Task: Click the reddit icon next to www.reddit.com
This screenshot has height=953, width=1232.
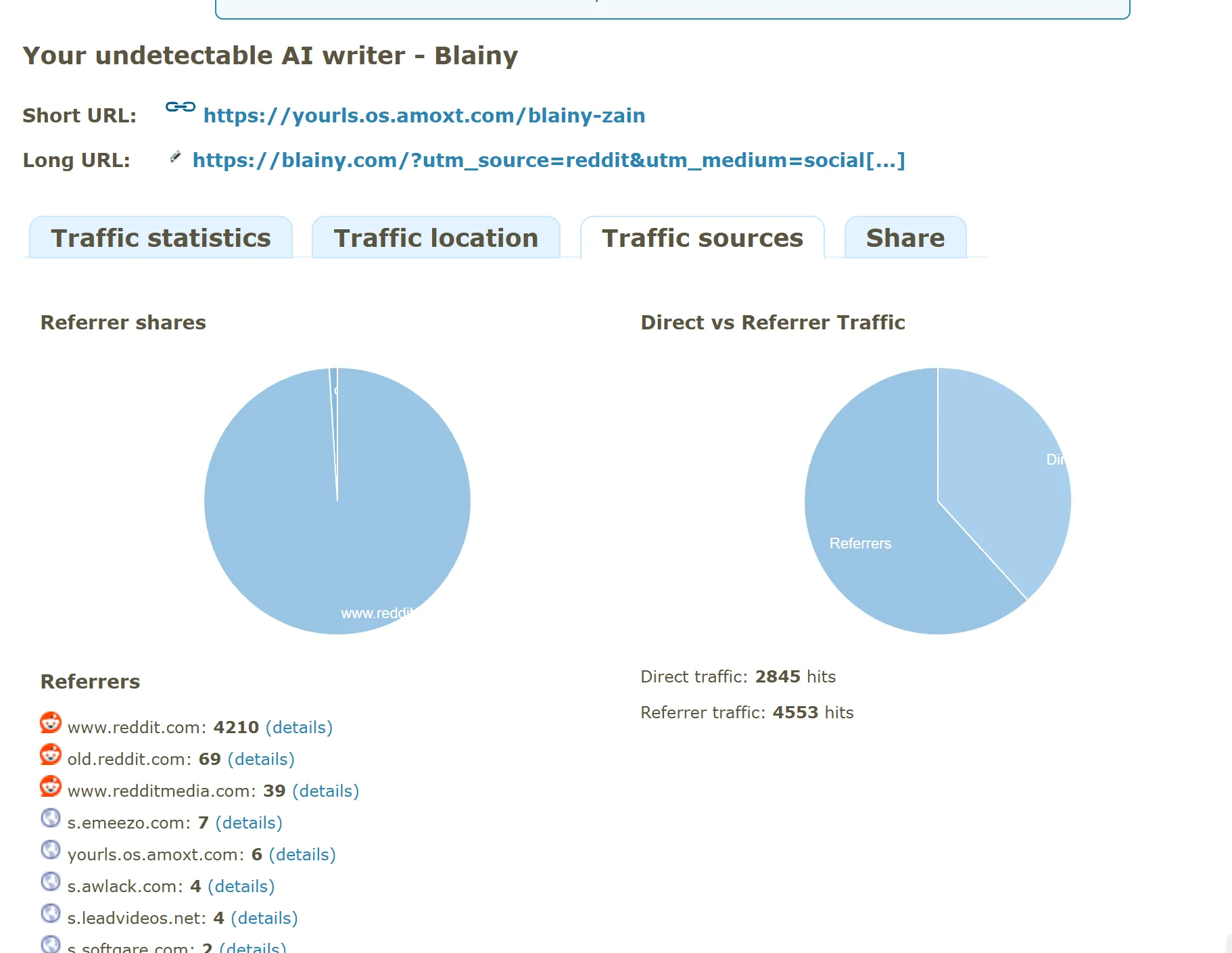Action: tap(51, 722)
